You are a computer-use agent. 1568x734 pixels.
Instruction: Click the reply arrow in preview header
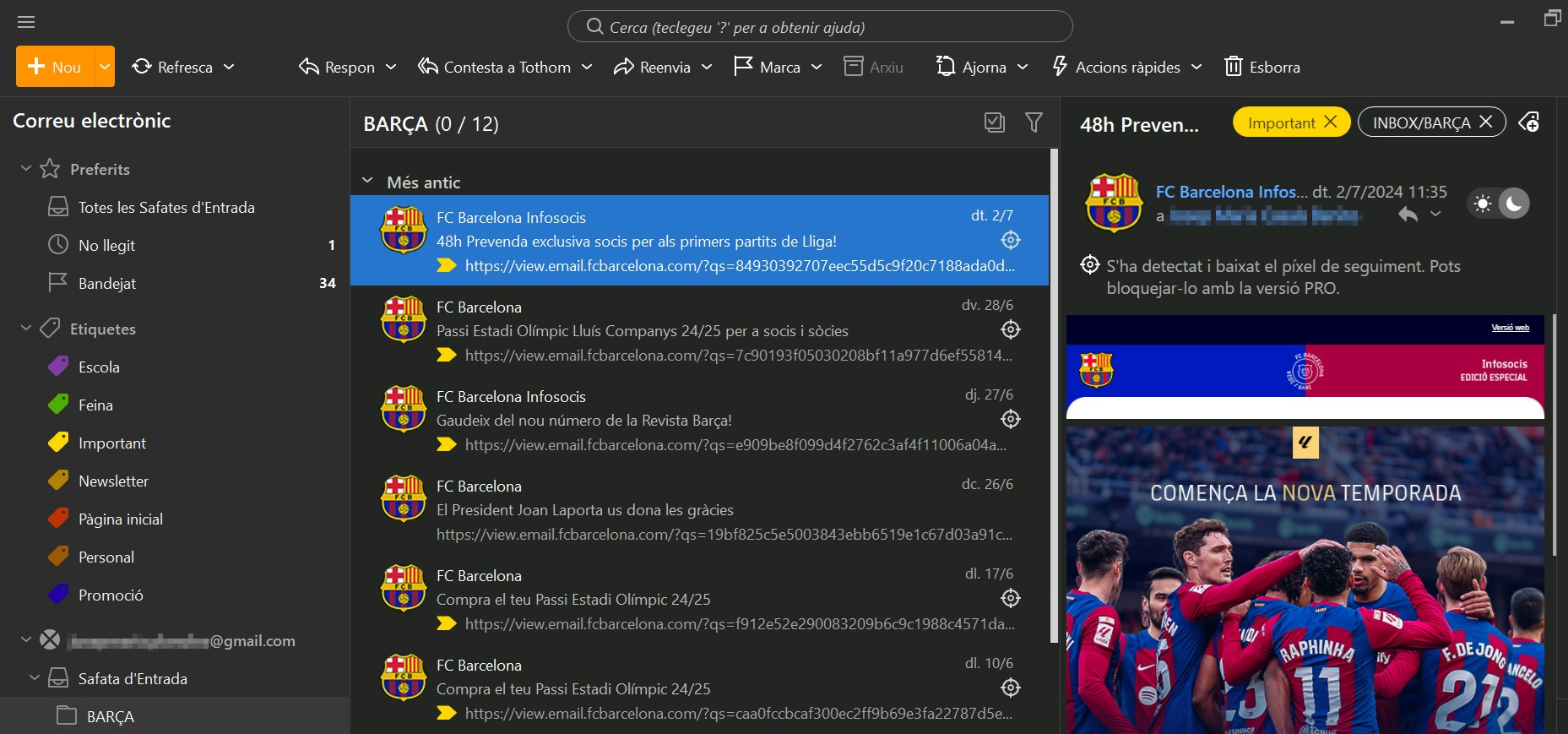(1408, 215)
